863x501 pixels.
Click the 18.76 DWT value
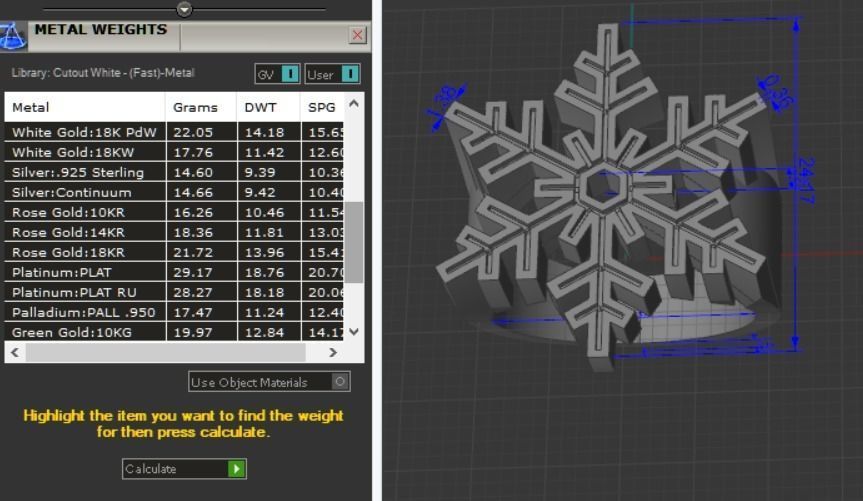pyautogui.click(x=265, y=272)
